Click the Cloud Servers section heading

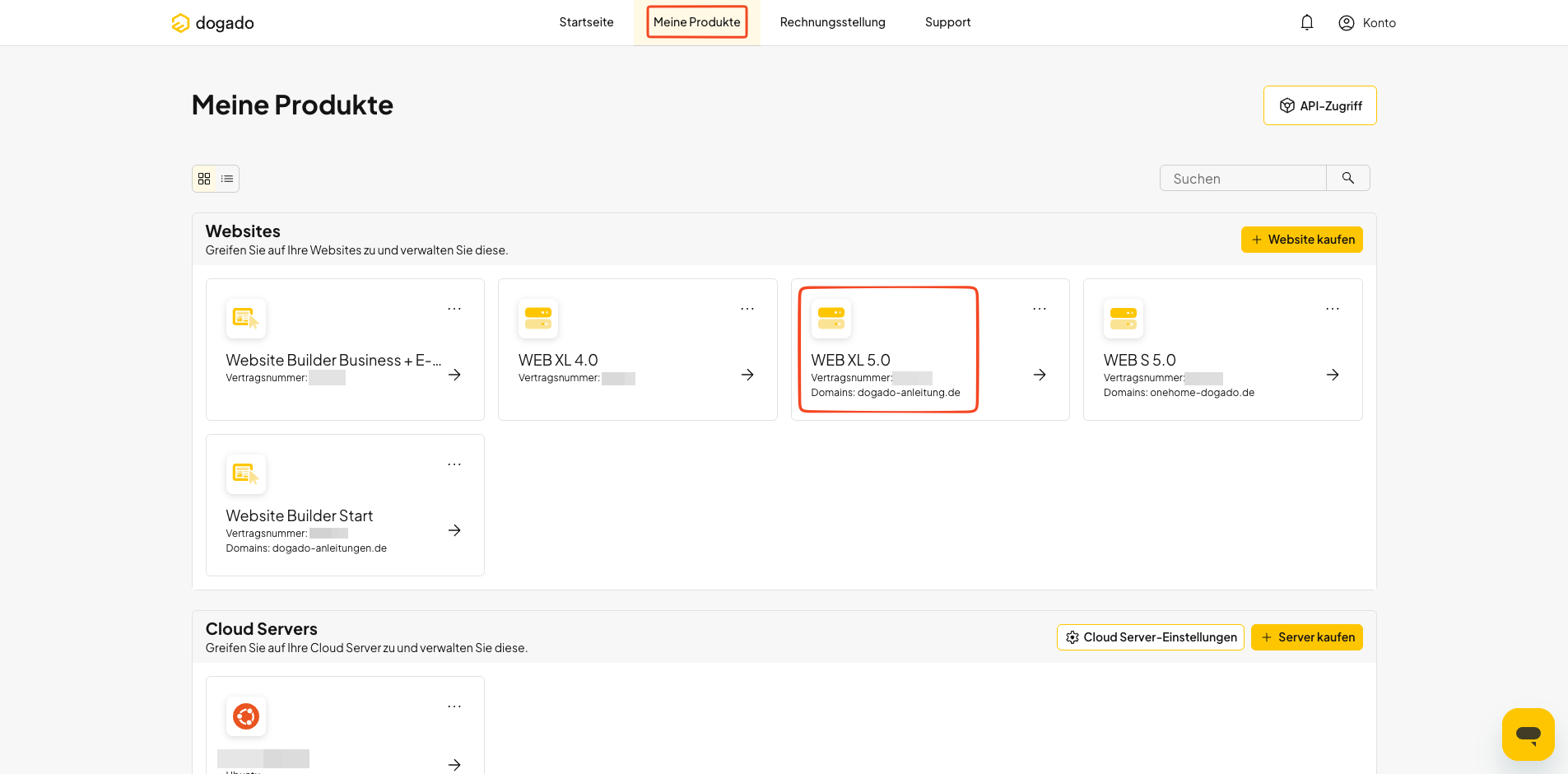(x=262, y=629)
